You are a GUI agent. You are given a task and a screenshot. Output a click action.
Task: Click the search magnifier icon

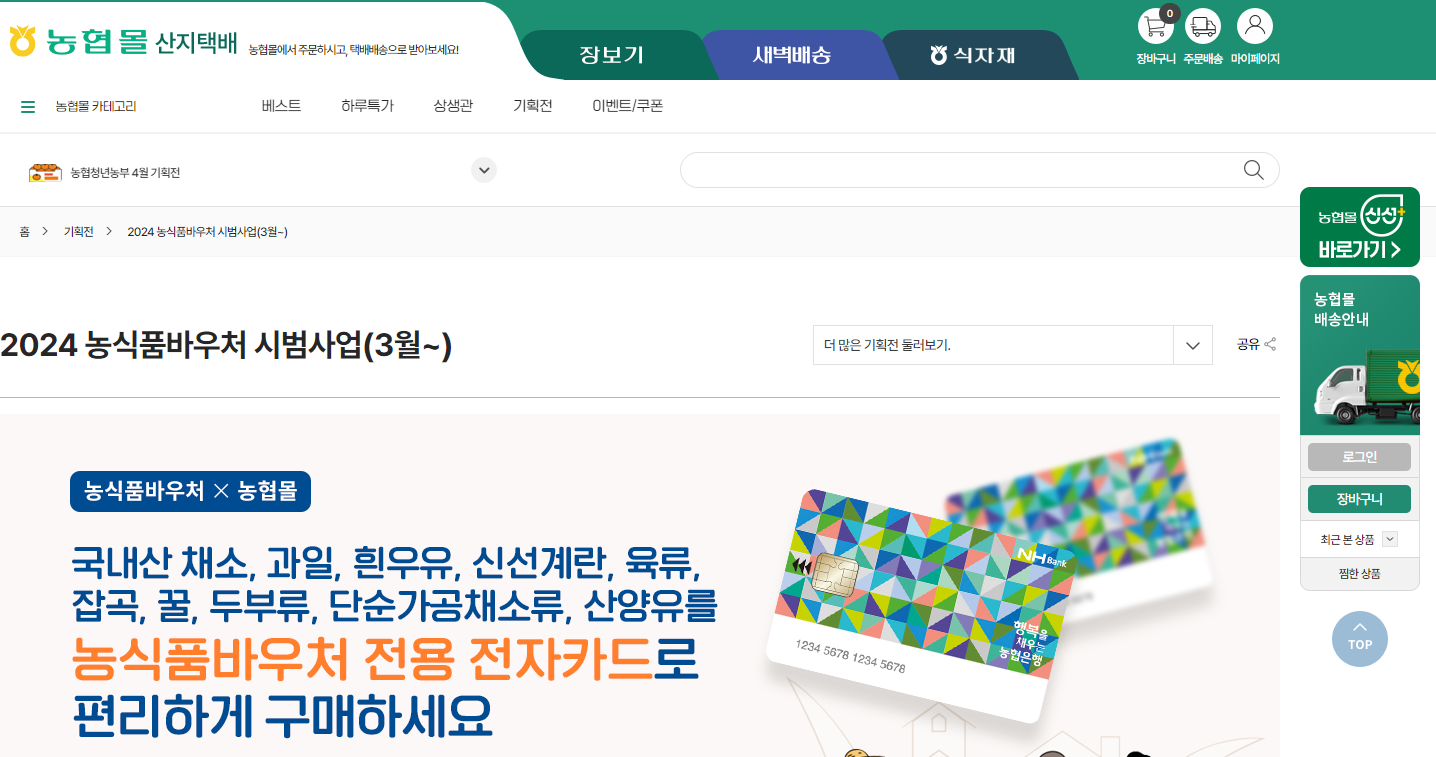tap(1253, 170)
